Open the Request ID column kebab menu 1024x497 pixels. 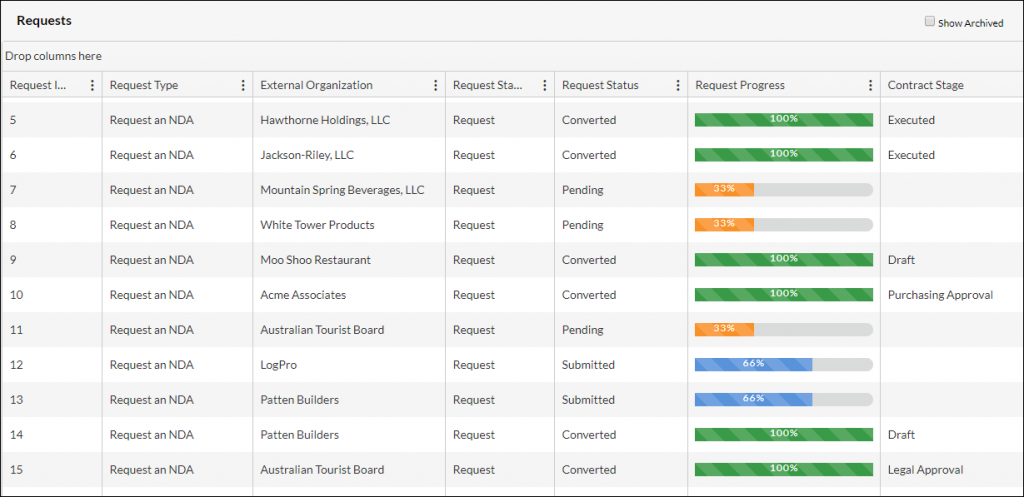point(92,85)
